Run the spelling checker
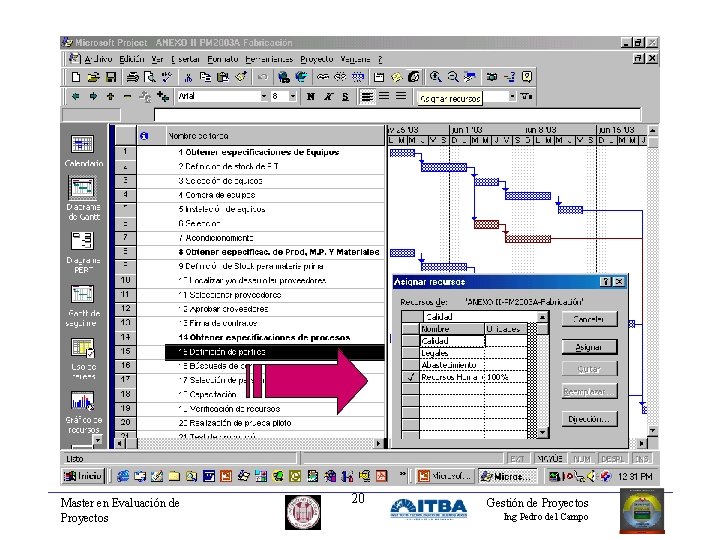The image size is (720, 540). (167, 77)
